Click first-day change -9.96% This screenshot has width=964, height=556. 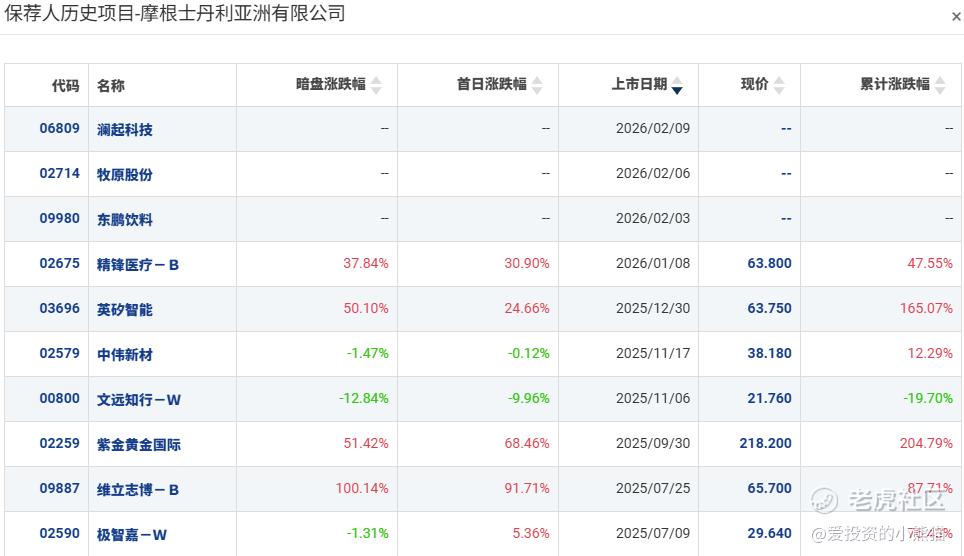point(529,398)
